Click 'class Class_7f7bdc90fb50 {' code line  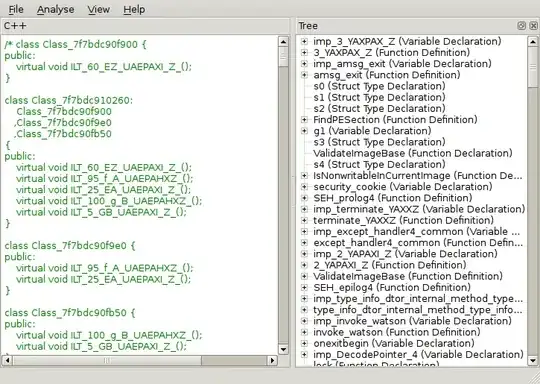tap(70, 313)
